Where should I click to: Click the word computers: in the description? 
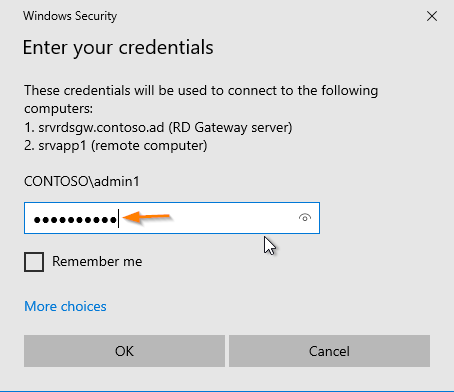coord(59,109)
